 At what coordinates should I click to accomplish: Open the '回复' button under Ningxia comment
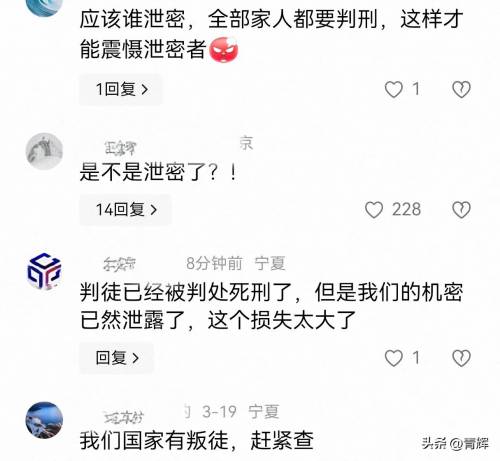[x=117, y=358]
